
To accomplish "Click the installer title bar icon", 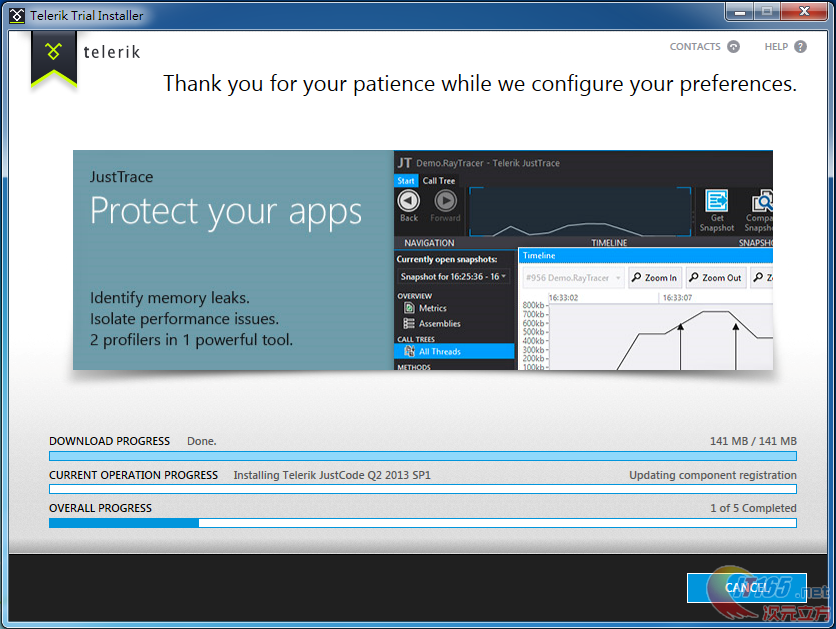I will [17, 15].
